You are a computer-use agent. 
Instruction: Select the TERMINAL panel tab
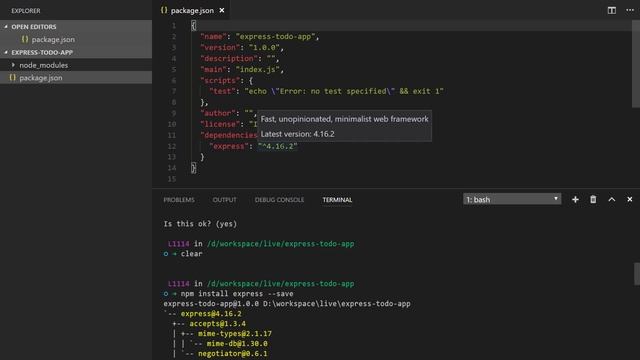tap(337, 200)
